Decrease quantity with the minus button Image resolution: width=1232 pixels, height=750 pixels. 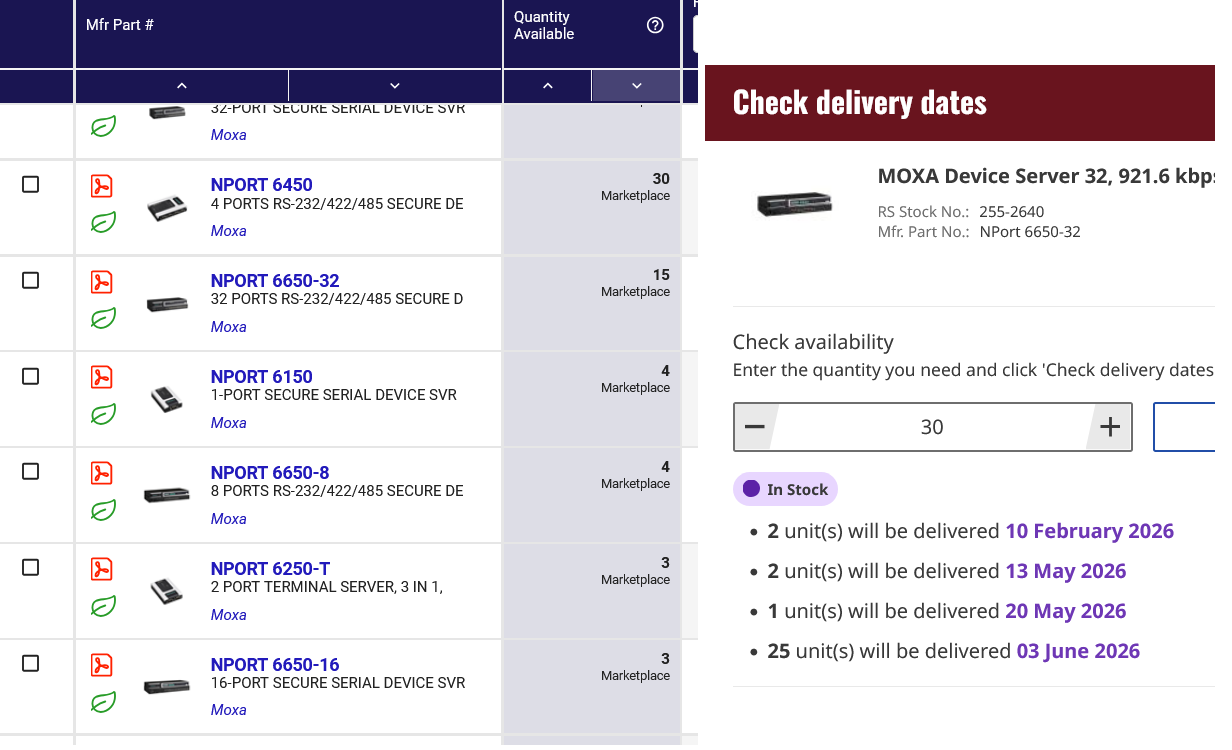[x=755, y=427]
